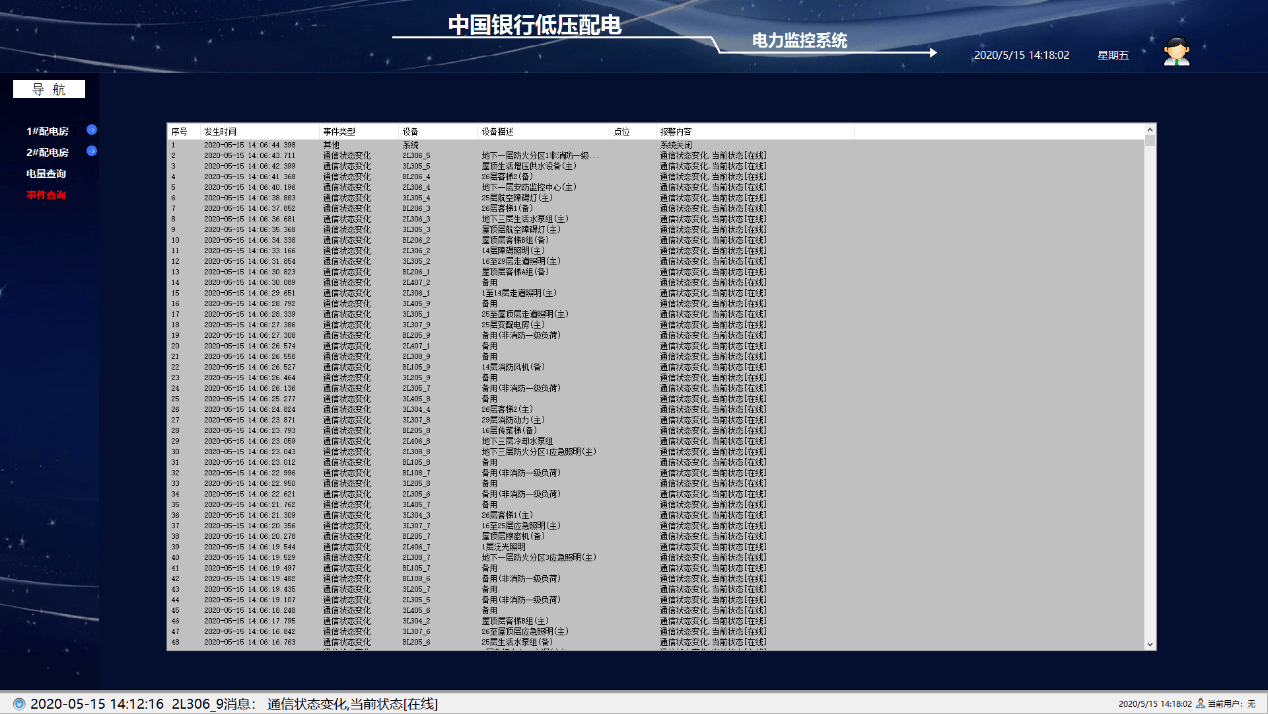The image size is (1268, 714).
Task: Click timestamp 14:06:44.398 in row 1
Action: (x=250, y=145)
